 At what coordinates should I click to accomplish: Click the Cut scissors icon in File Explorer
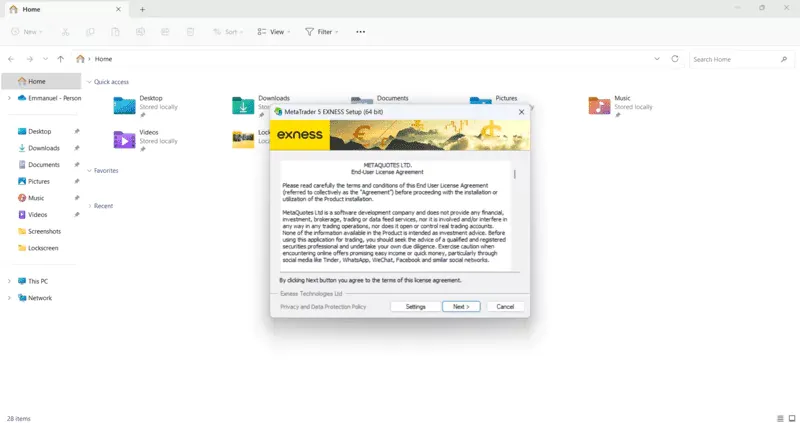click(x=65, y=32)
